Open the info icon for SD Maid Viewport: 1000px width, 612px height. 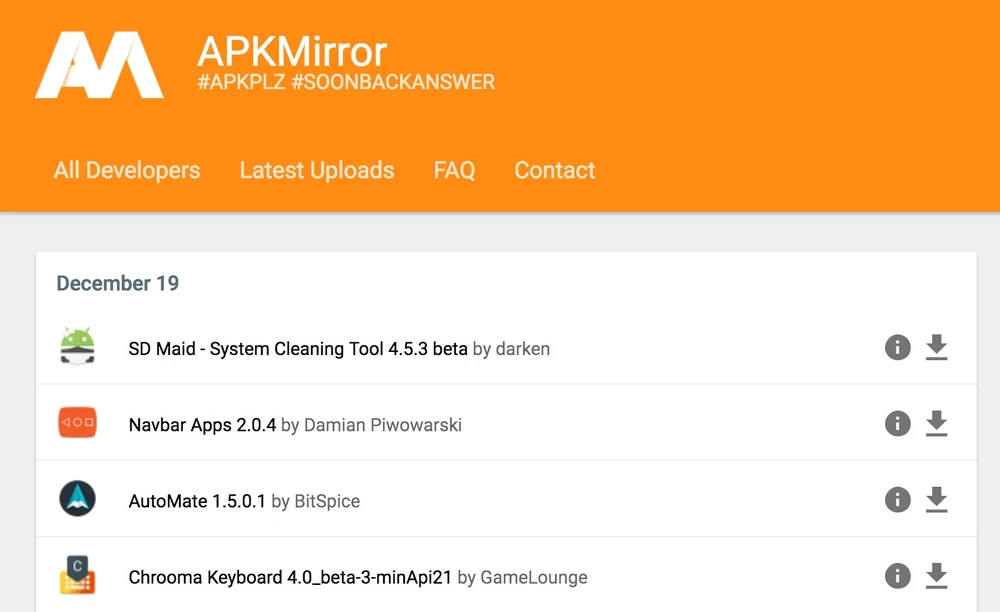click(x=897, y=347)
